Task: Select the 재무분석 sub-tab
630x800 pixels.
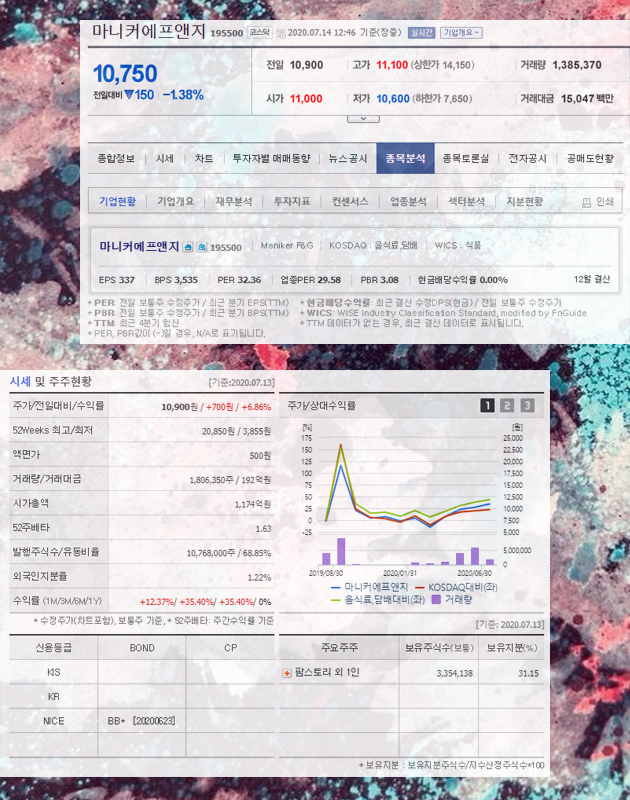Action: tap(234, 202)
